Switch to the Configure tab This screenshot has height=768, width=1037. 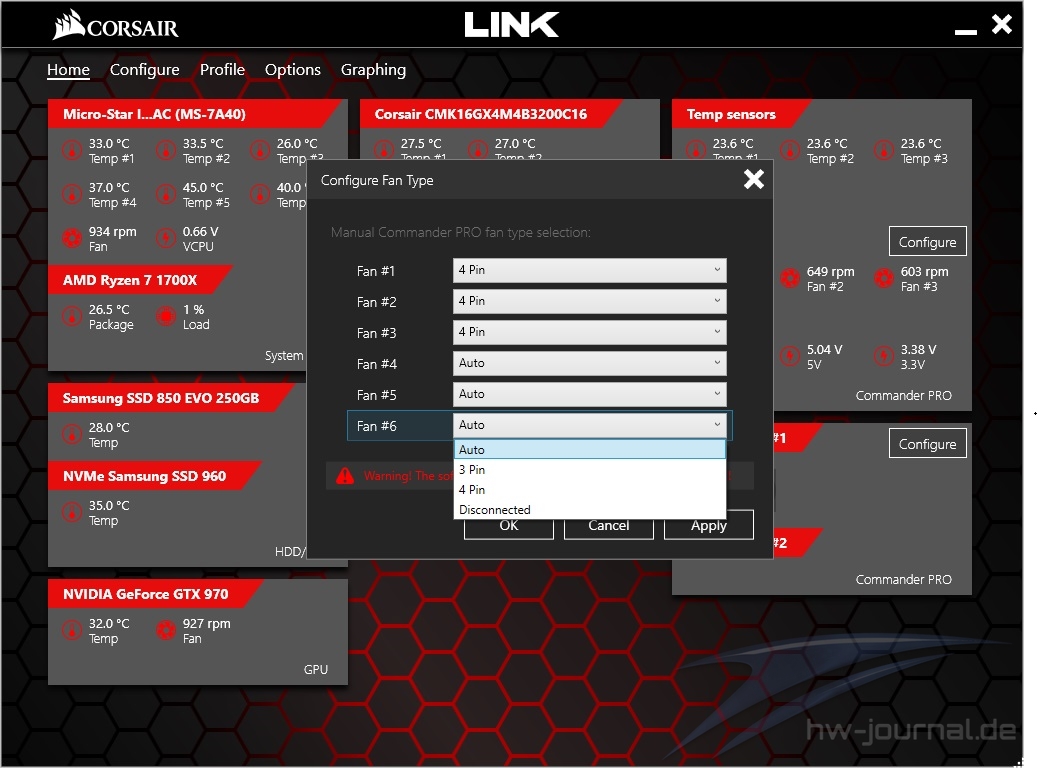tap(144, 69)
